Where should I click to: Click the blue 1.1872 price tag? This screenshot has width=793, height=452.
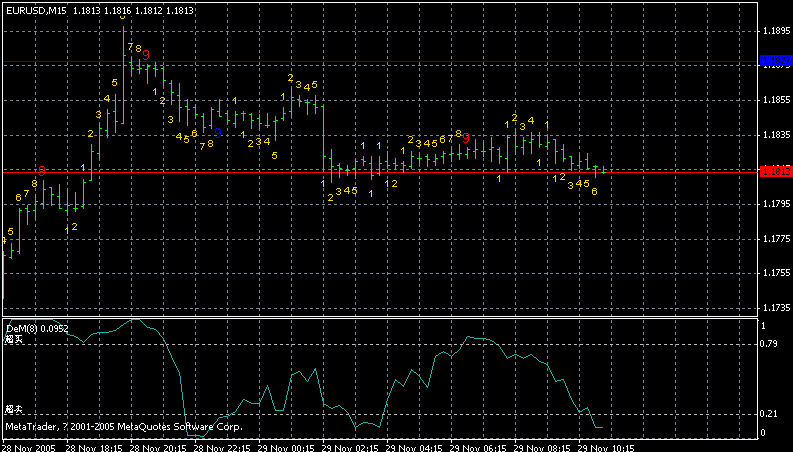tap(775, 62)
